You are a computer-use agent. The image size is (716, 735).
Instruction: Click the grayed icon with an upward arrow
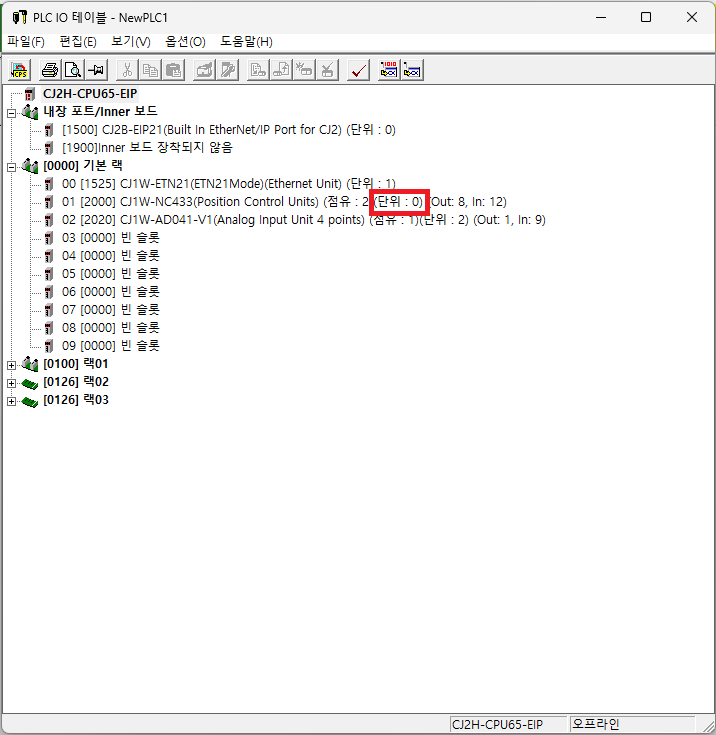tap(281, 70)
